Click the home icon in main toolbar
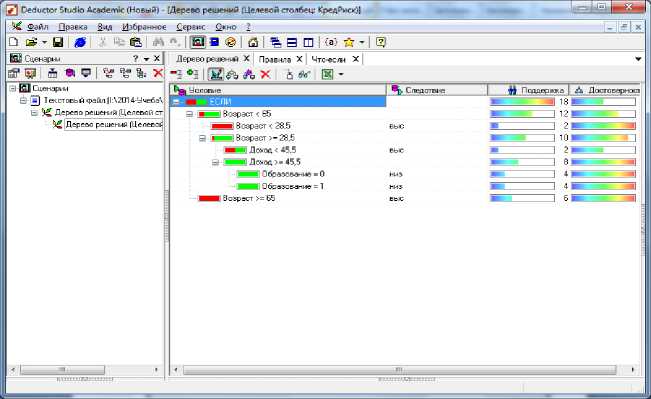Image resolution: width=651 pixels, height=399 pixels. tap(253, 42)
